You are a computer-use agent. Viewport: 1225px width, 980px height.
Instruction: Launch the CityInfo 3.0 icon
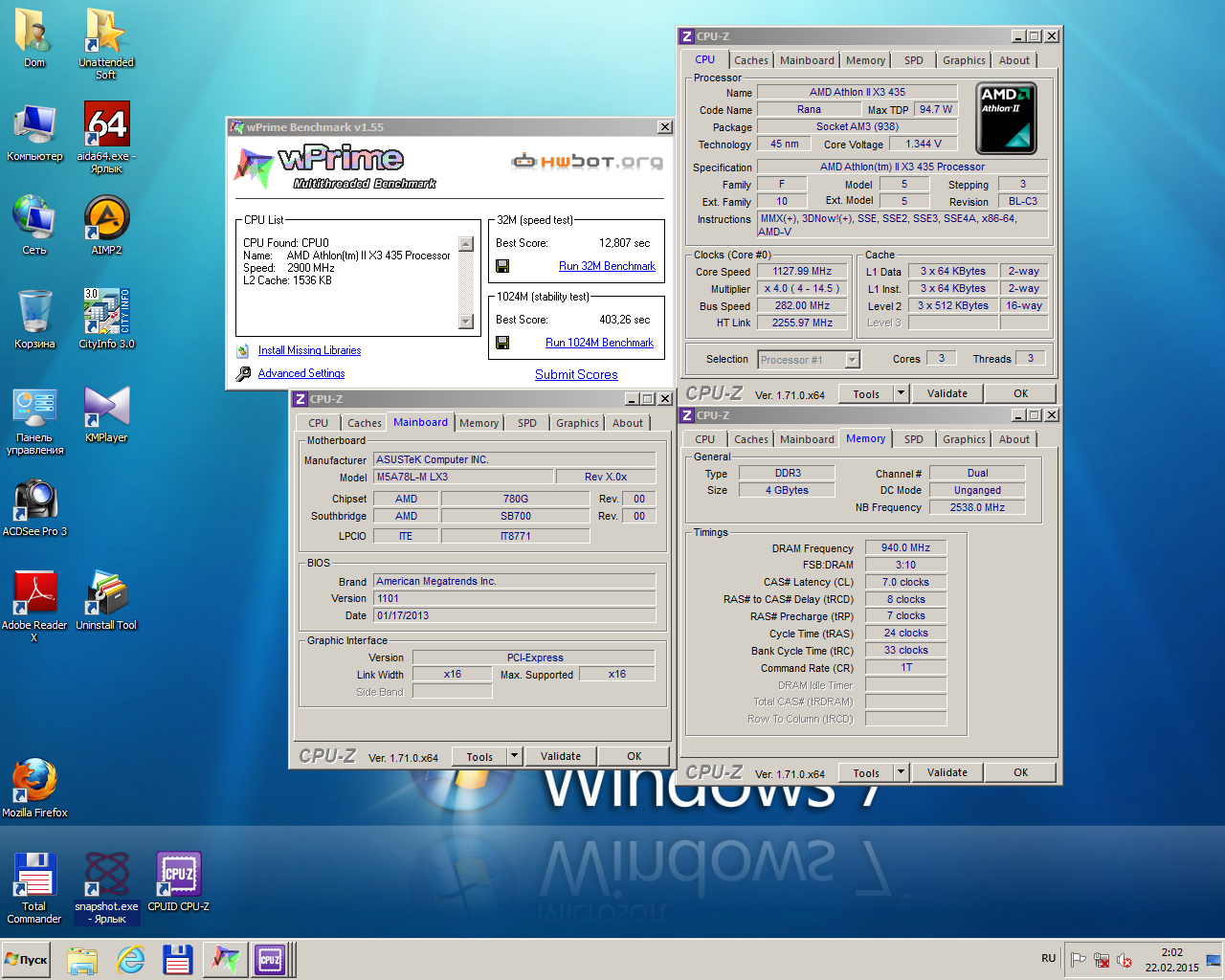(x=106, y=319)
